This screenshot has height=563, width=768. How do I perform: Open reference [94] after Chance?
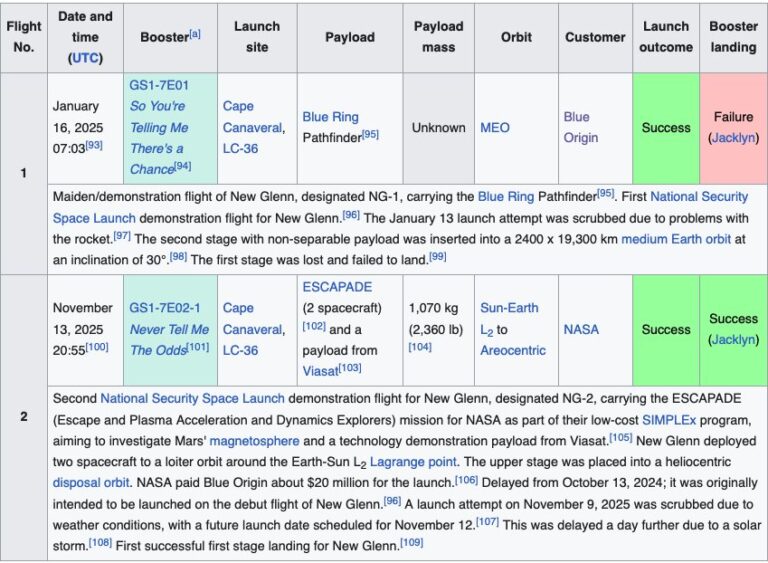(183, 166)
